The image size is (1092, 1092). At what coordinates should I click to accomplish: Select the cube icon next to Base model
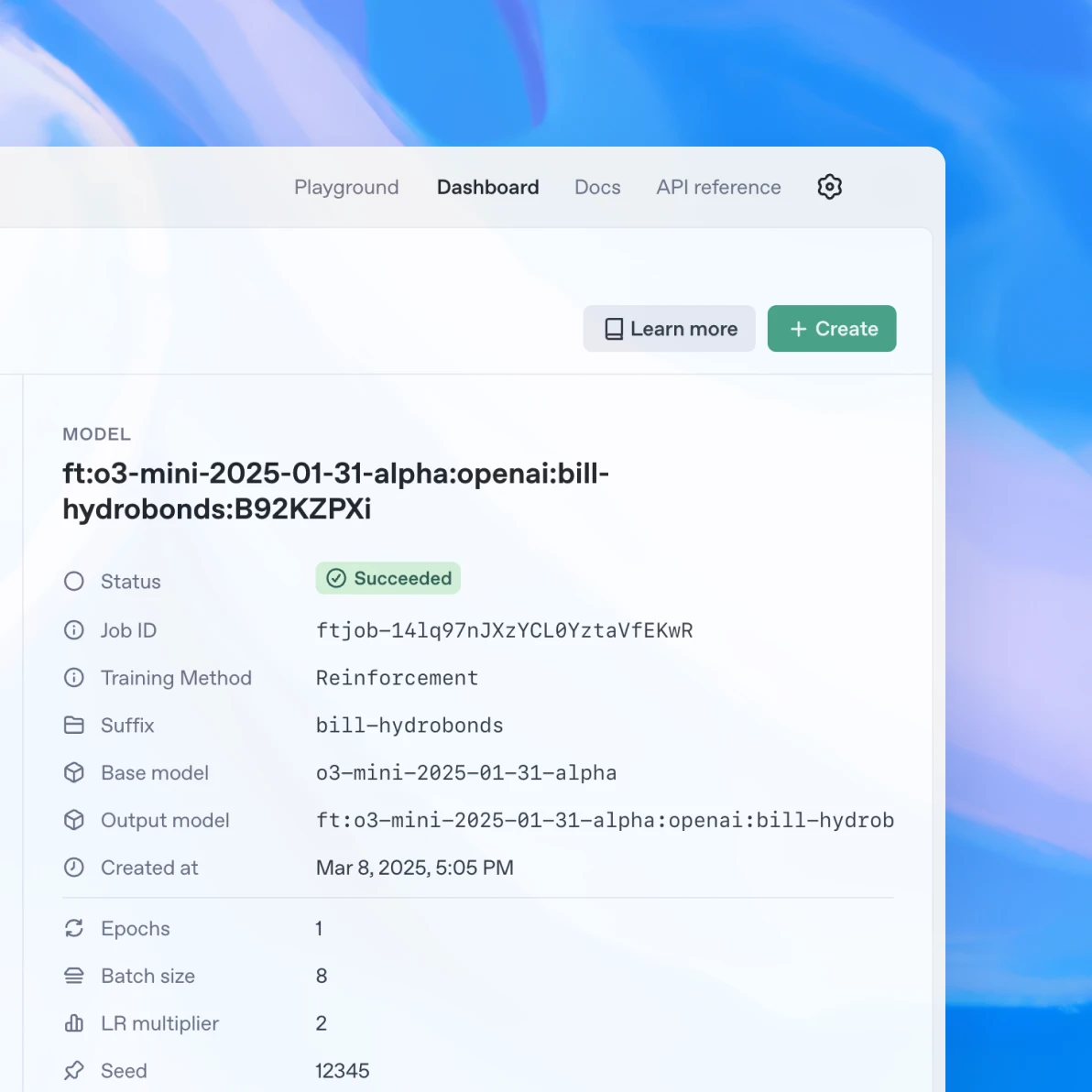click(x=73, y=772)
